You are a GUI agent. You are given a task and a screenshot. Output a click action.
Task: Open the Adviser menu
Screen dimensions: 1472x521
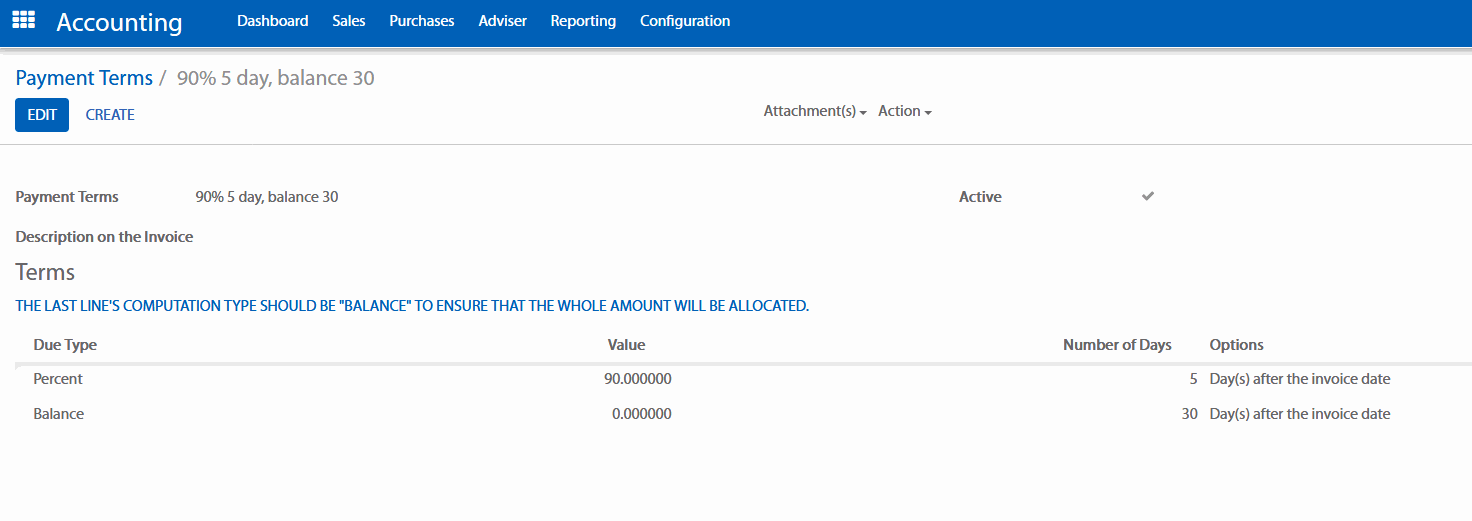(x=502, y=20)
